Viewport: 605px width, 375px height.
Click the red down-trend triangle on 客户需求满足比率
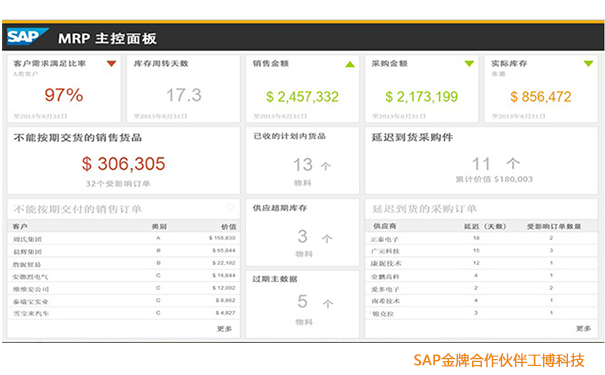pyautogui.click(x=112, y=64)
